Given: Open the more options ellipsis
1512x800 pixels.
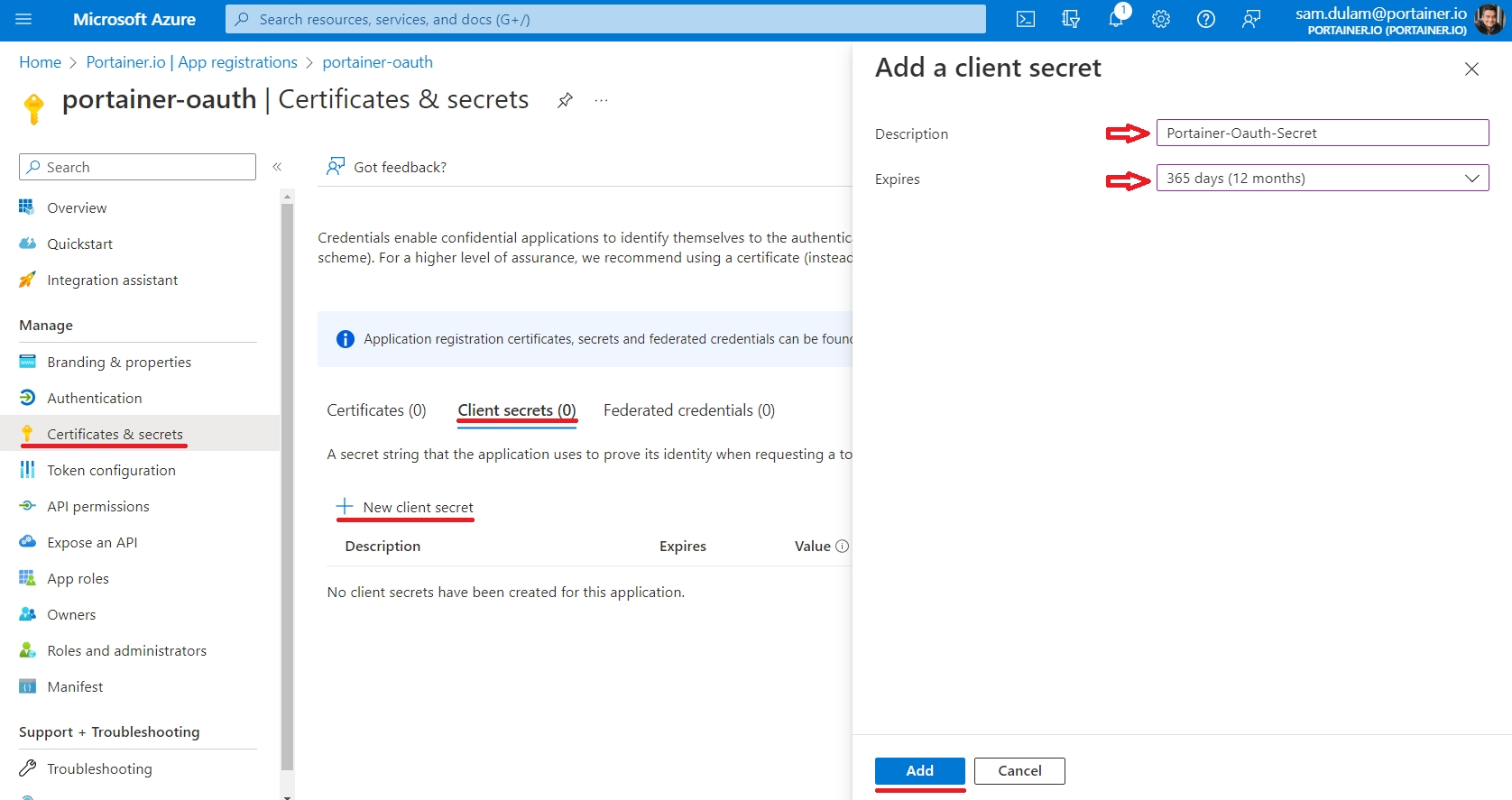Looking at the screenshot, I should tap(601, 100).
